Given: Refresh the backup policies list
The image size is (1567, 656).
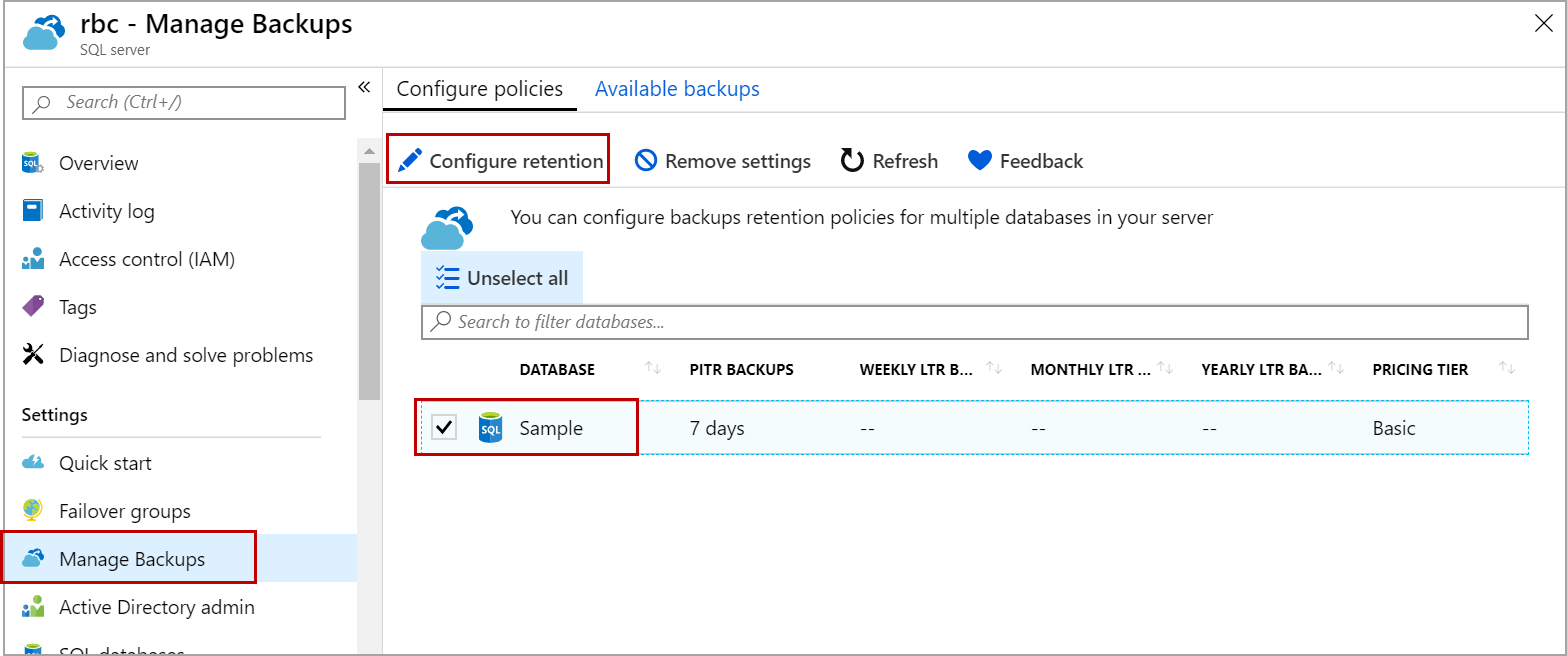Looking at the screenshot, I should click(888, 160).
